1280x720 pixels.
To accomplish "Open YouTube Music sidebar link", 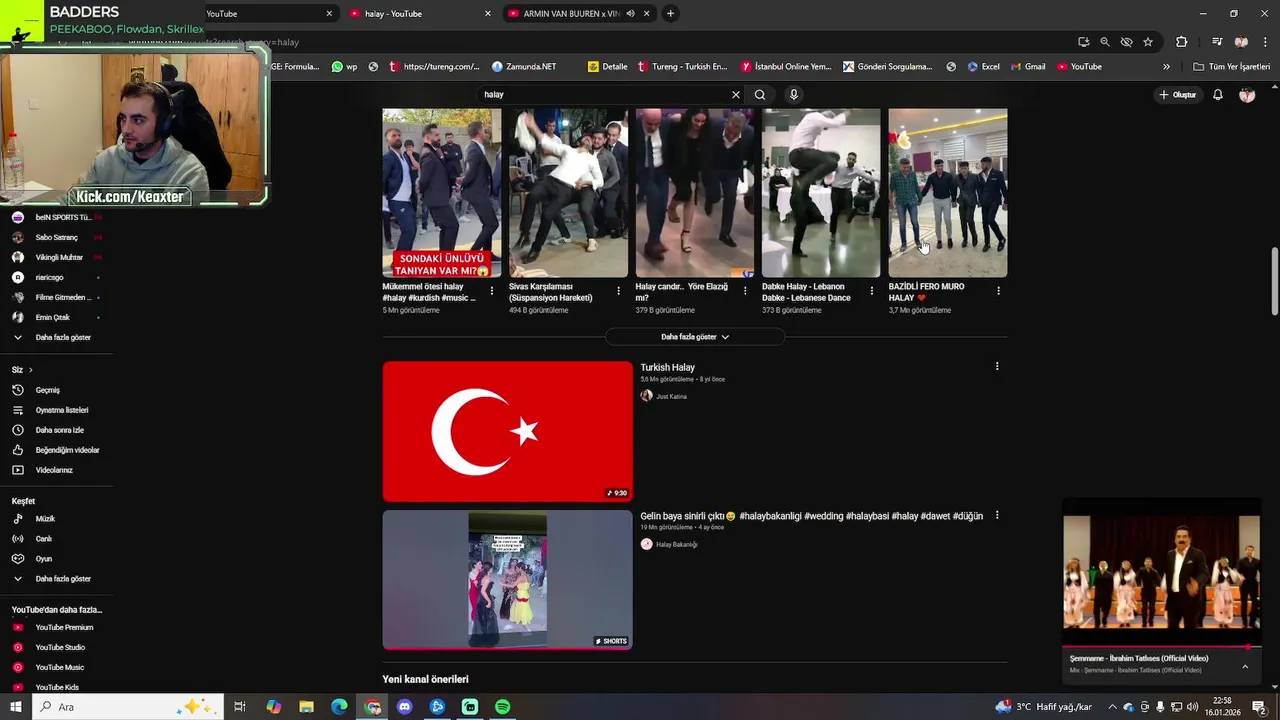I will click(56, 668).
